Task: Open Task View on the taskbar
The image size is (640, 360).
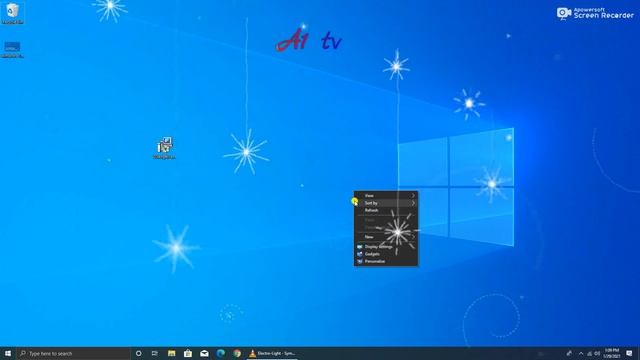Action: tap(155, 353)
